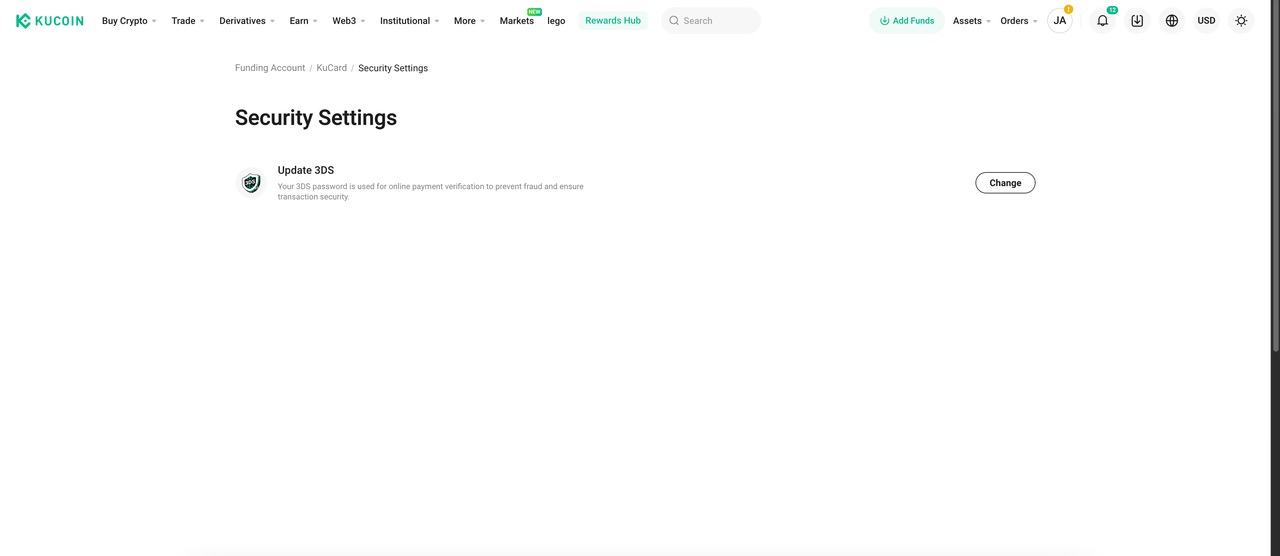Open the Web3 menu

(349, 21)
